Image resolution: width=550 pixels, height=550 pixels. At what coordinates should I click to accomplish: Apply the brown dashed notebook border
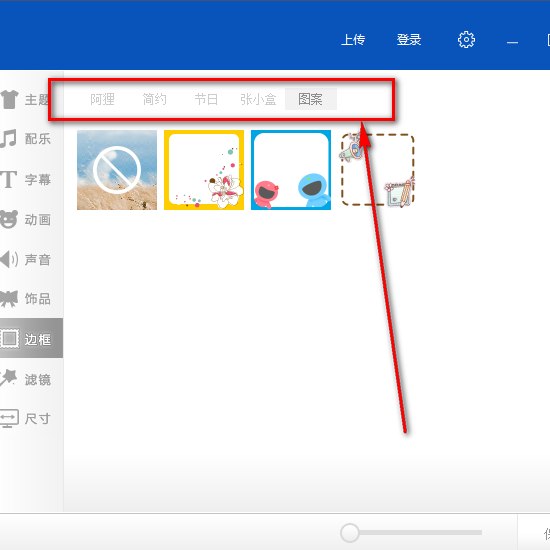(378, 170)
